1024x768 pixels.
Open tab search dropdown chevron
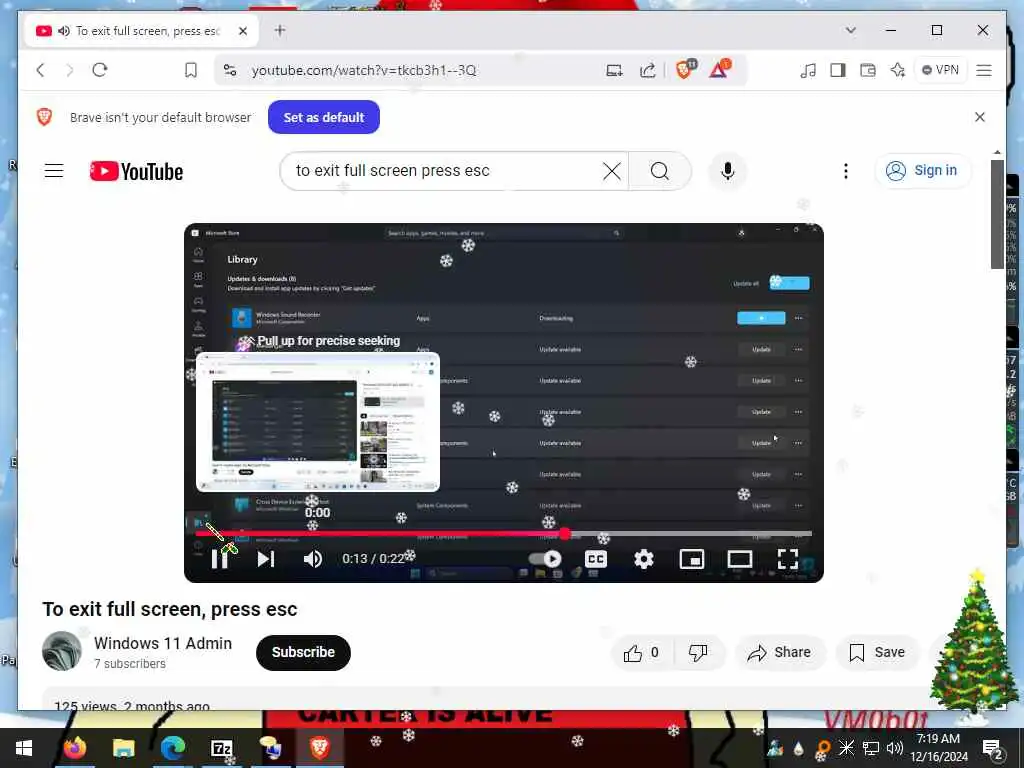[850, 30]
